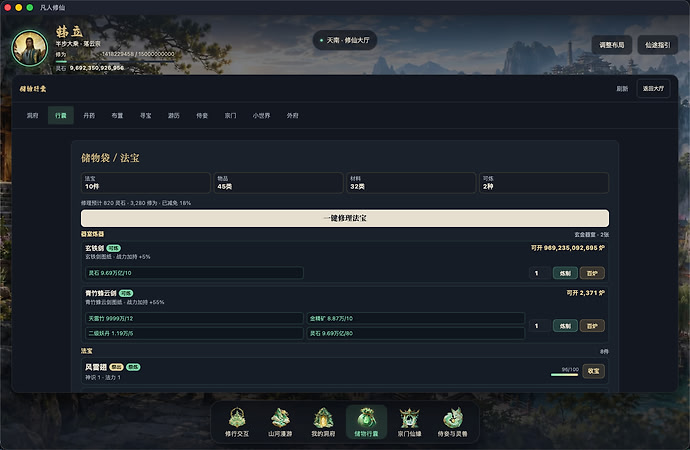Open the 宗门仙缘 gate icon

410,422
